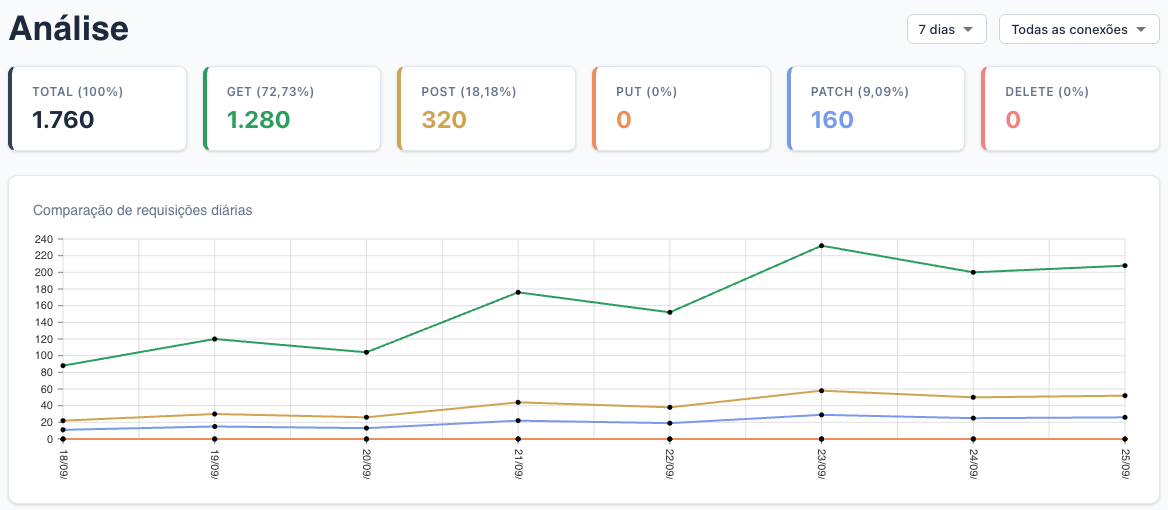Click the 18/09/ x-axis date label
Screen dimensions: 1168x510
click(x=63, y=464)
